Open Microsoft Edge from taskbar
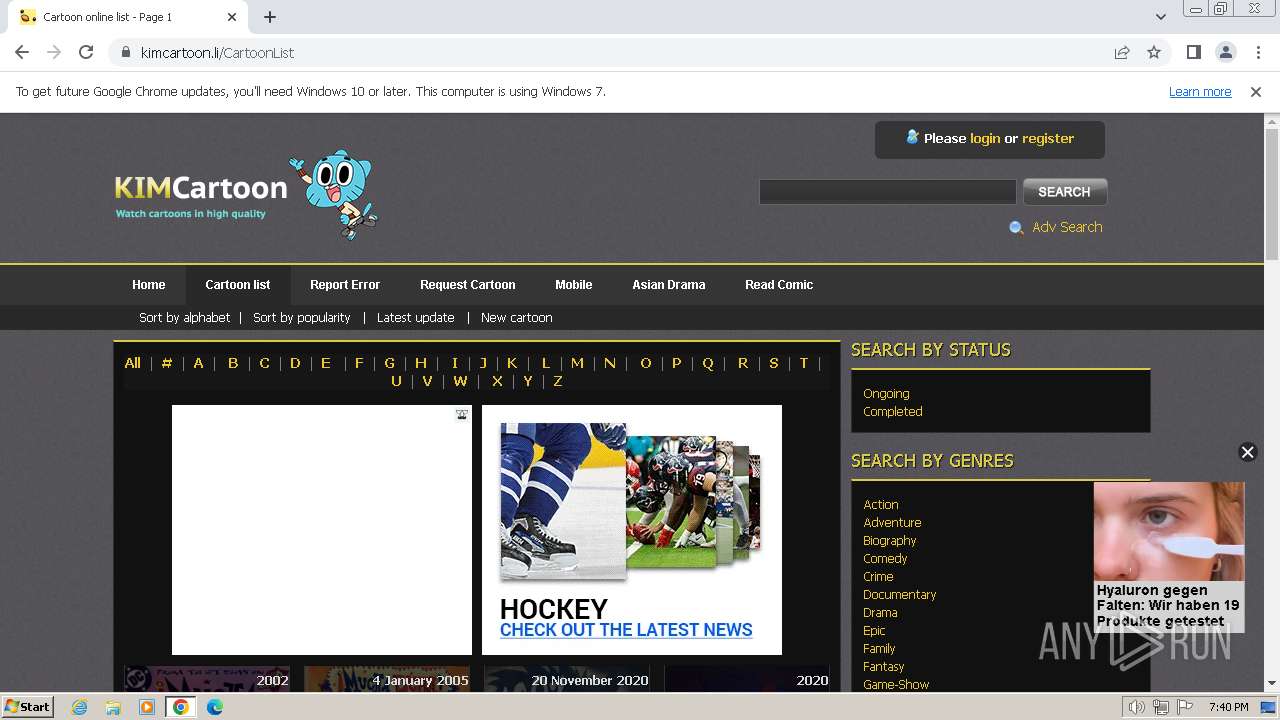Image resolution: width=1280 pixels, height=720 pixels. [215, 707]
